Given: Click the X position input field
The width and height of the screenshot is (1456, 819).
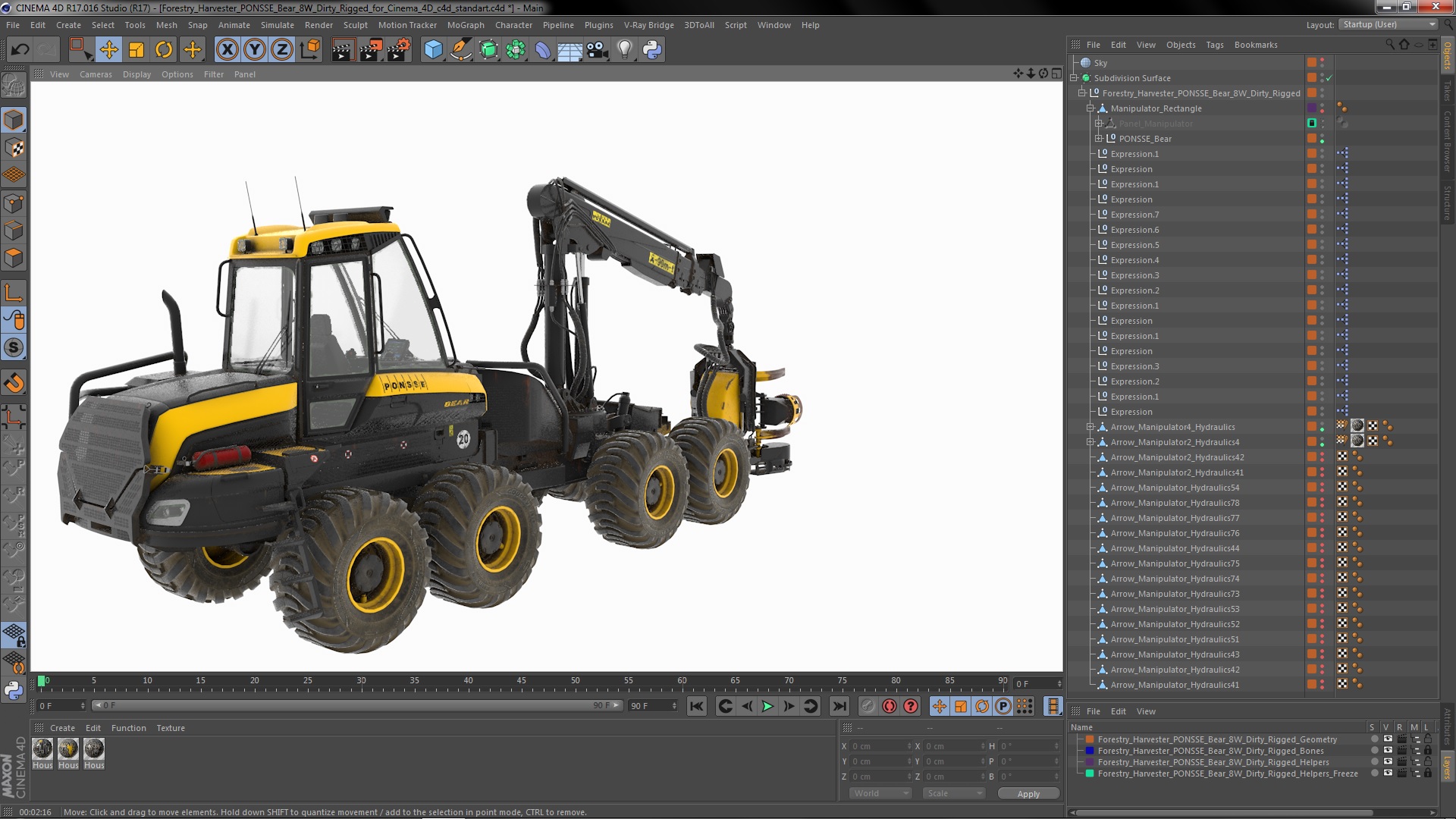Looking at the screenshot, I should pyautogui.click(x=880, y=746).
